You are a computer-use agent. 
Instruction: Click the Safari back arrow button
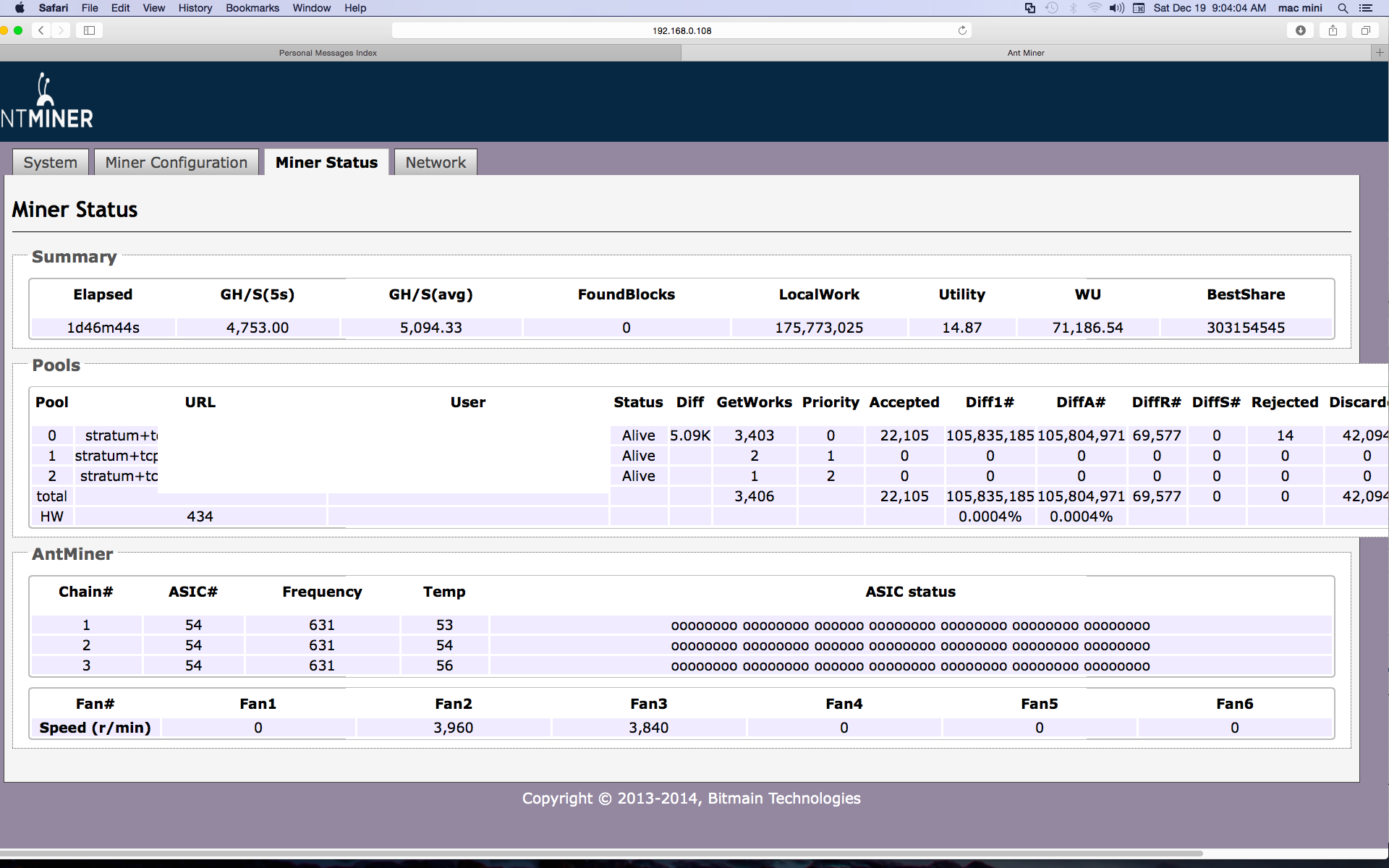pyautogui.click(x=42, y=30)
